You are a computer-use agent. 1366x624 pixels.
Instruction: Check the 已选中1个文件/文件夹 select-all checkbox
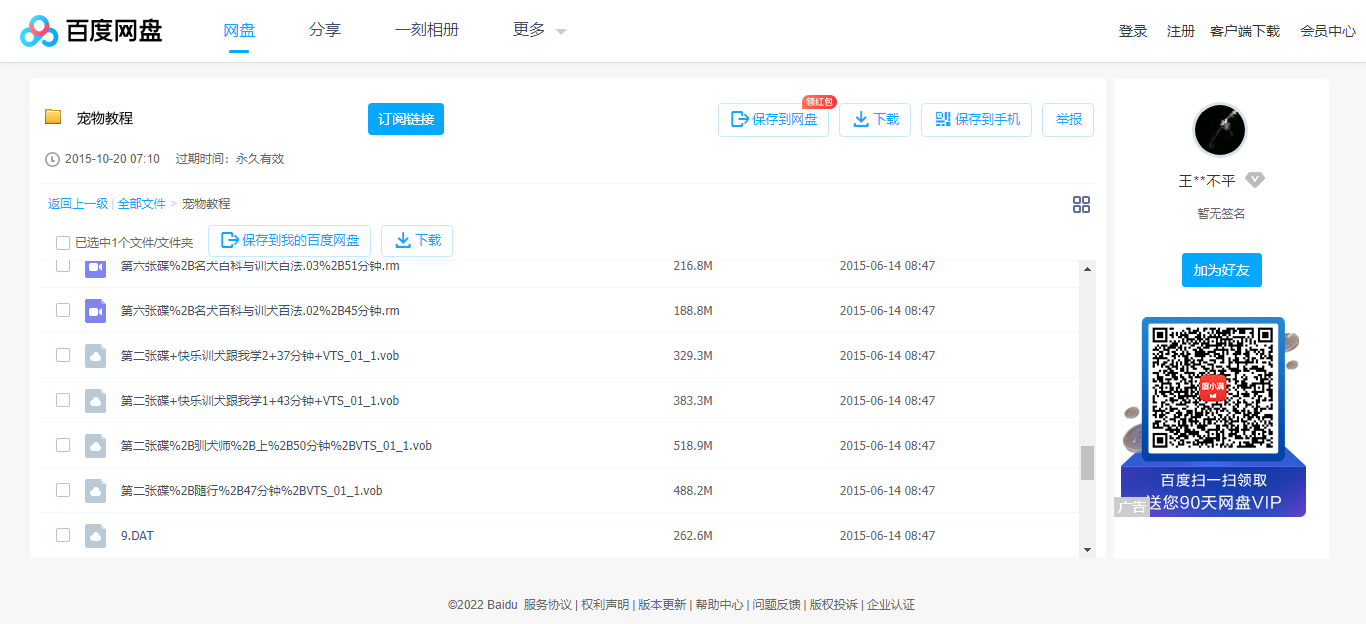pos(63,242)
